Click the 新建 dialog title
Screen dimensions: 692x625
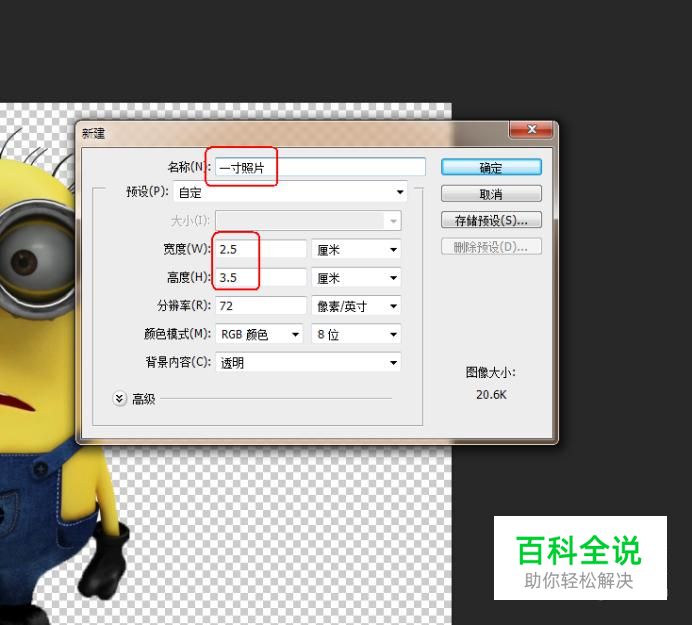click(94, 133)
